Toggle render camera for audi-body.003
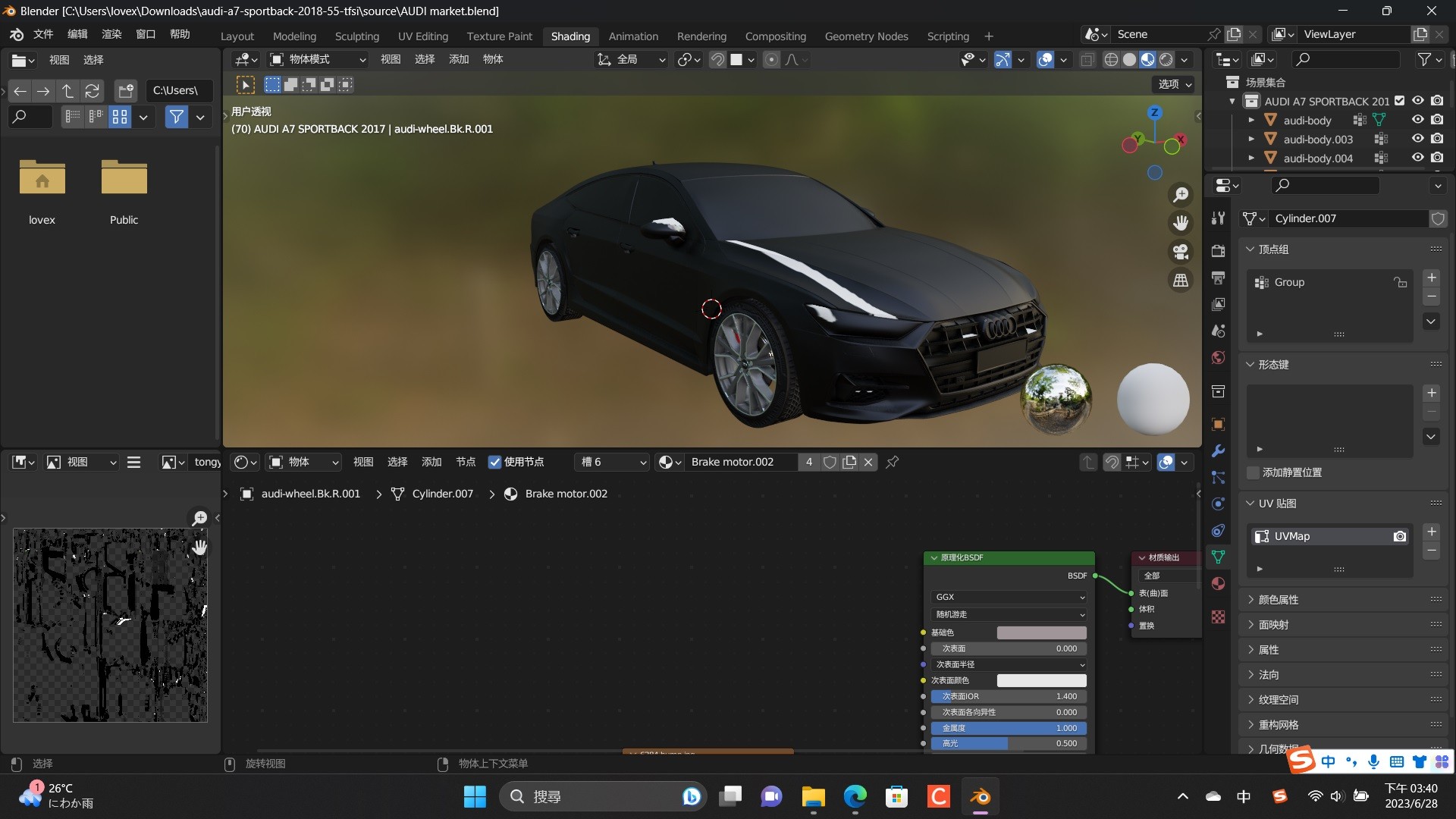Viewport: 1456px width, 819px height. coord(1437,139)
